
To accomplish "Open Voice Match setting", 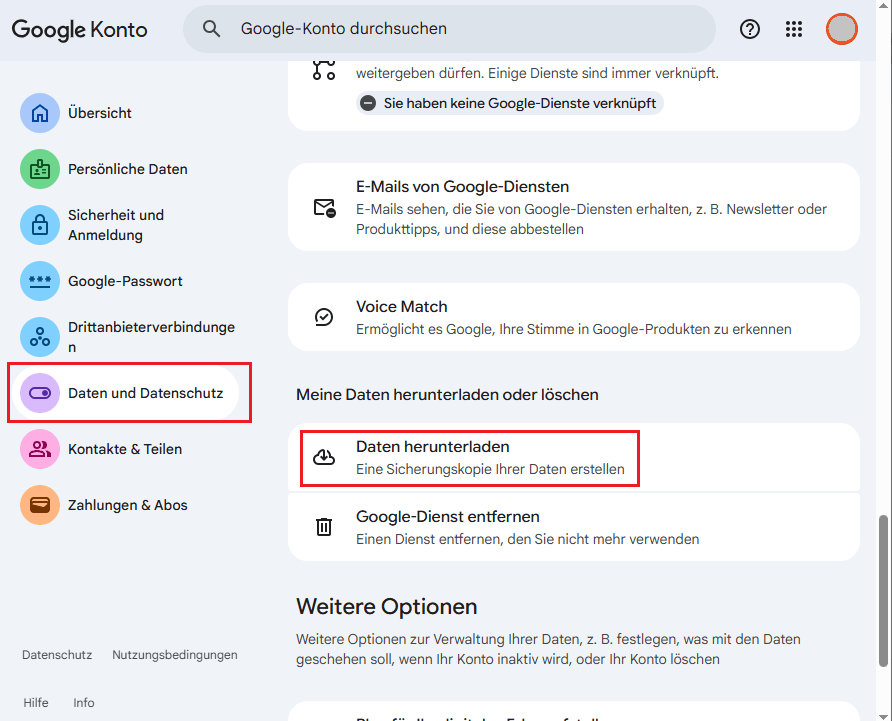I will tap(573, 317).
